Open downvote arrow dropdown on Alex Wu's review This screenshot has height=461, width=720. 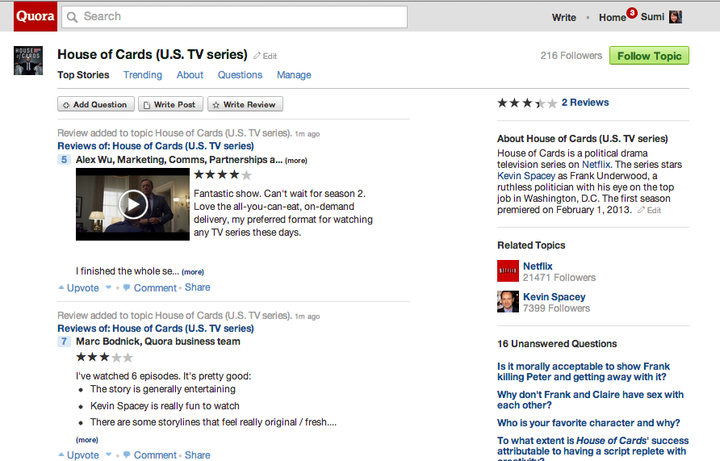(109, 287)
